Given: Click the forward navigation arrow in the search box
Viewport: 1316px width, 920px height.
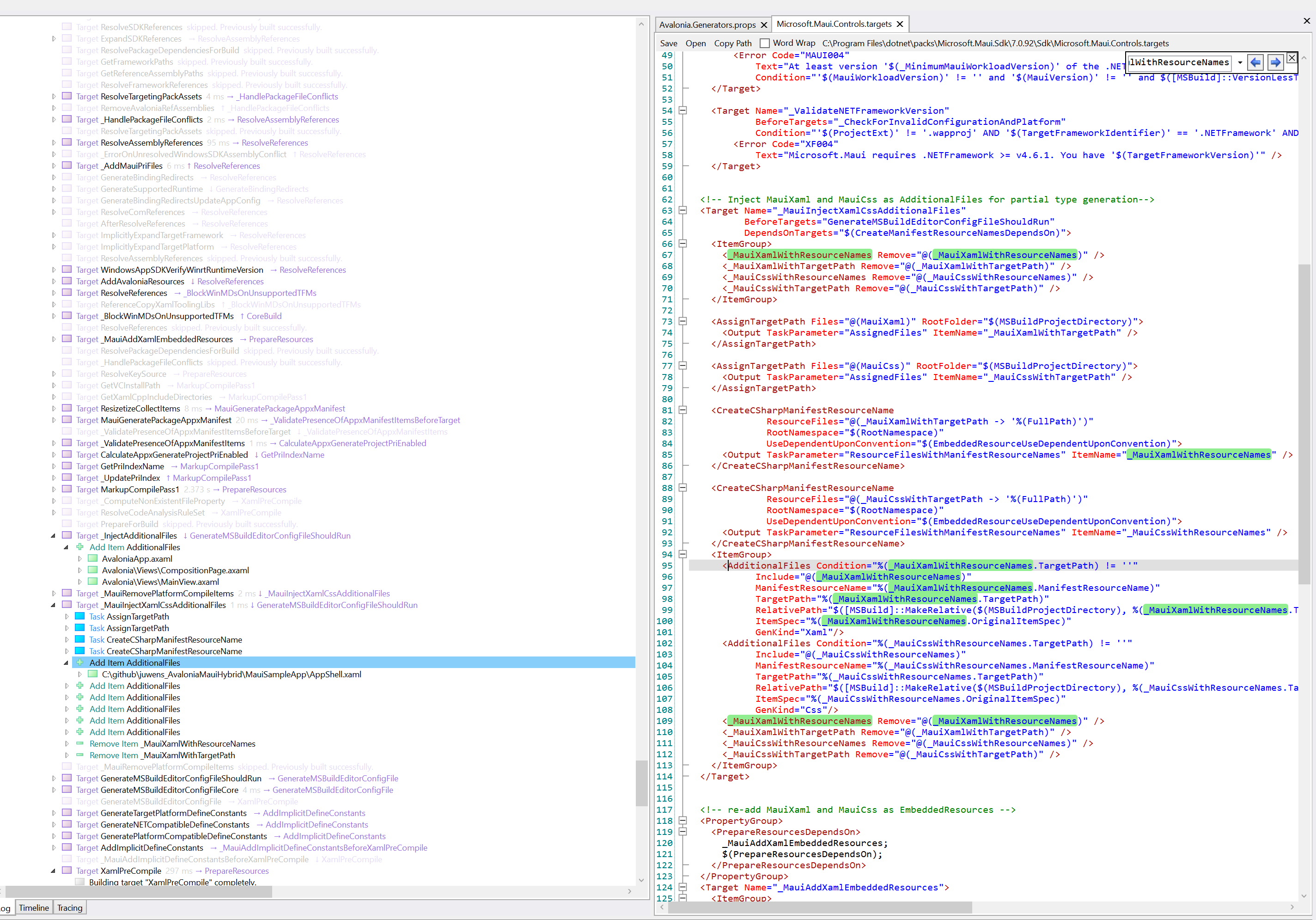Looking at the screenshot, I should tap(1275, 62).
